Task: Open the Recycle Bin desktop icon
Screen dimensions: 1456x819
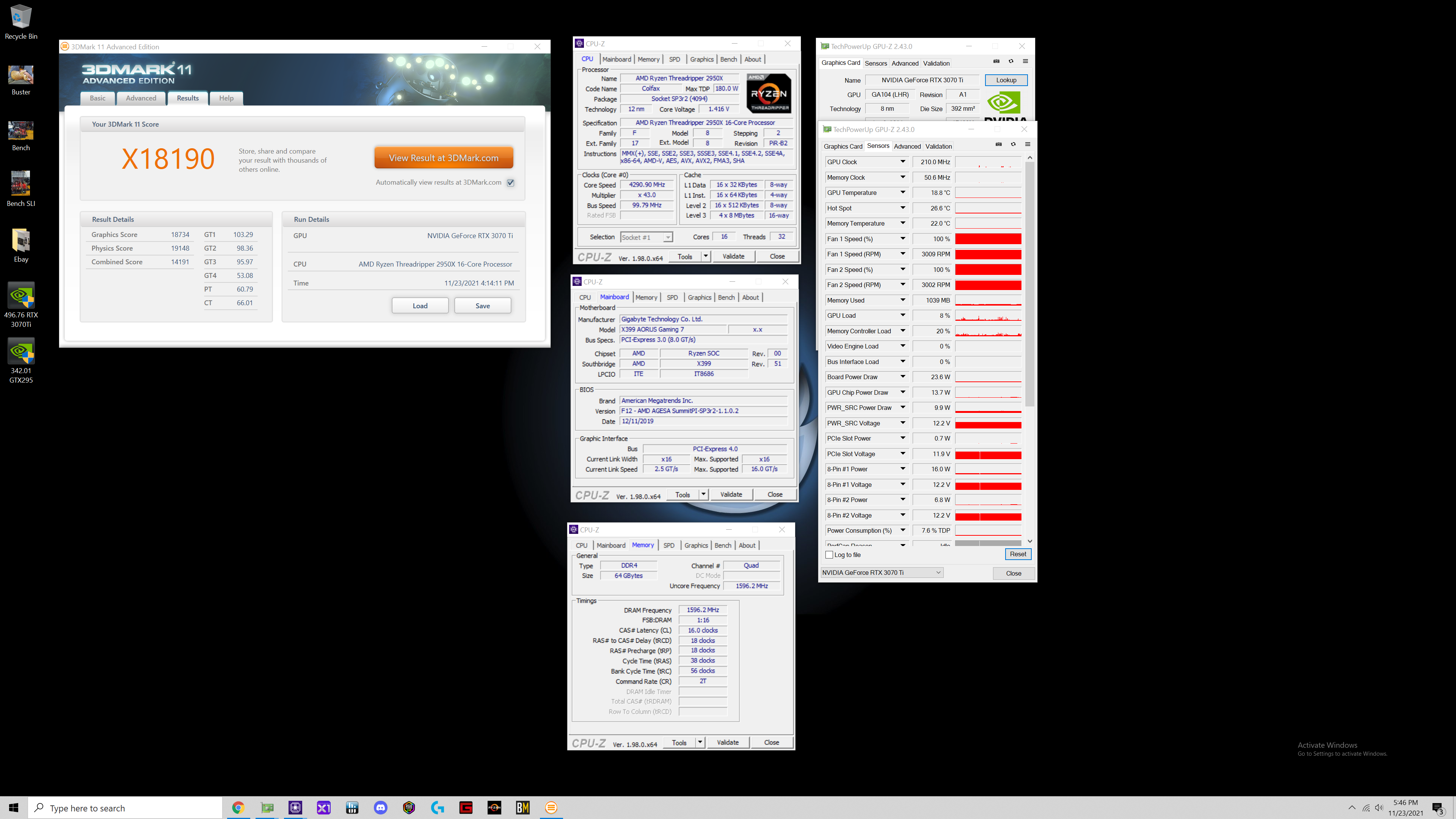Action: pyautogui.click(x=21, y=23)
